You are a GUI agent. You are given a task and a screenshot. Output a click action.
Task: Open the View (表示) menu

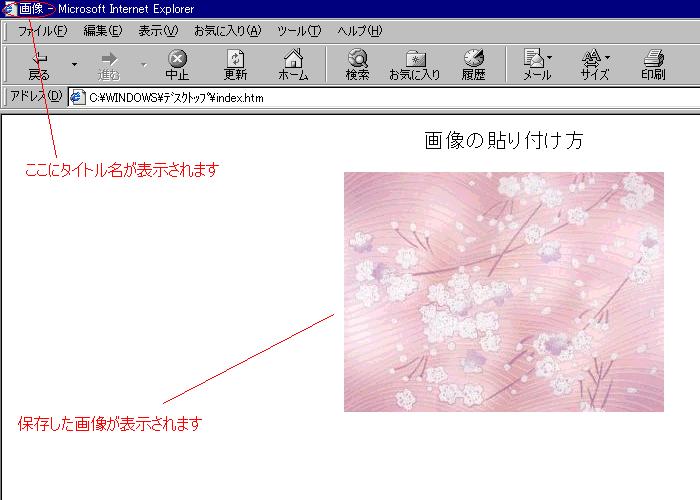[x=158, y=31]
